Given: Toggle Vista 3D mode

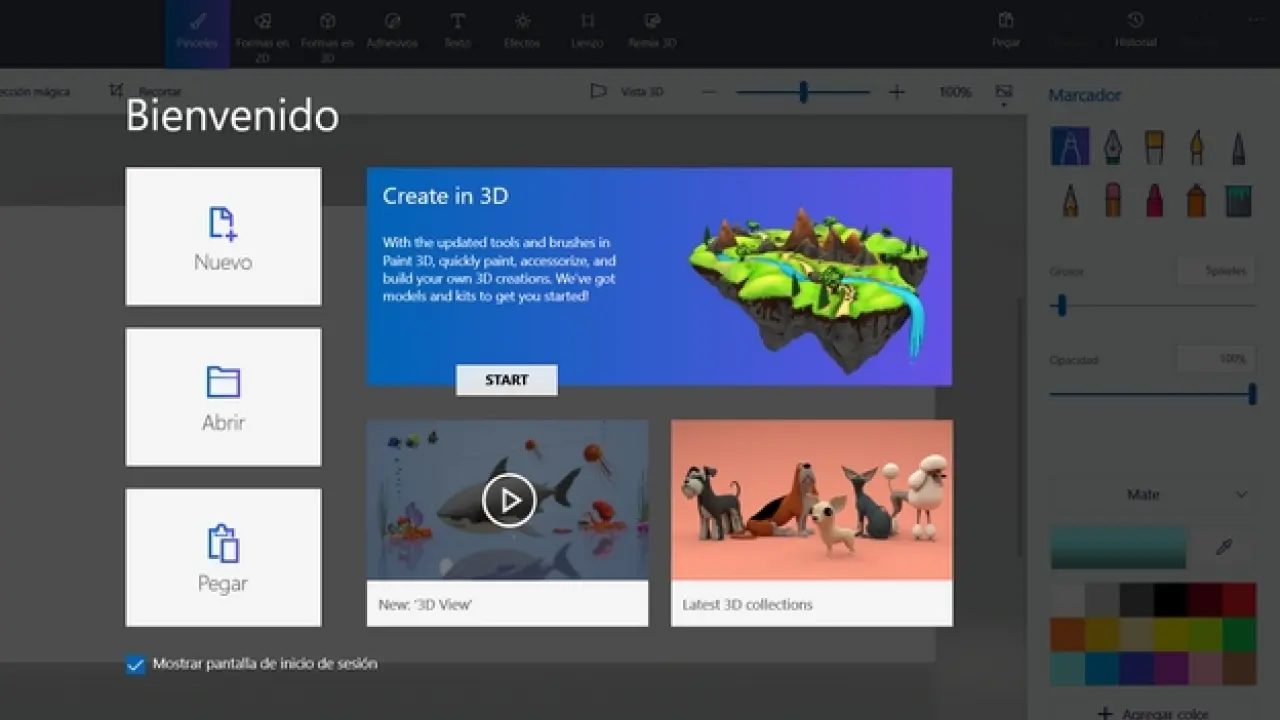Looking at the screenshot, I should click(x=627, y=92).
